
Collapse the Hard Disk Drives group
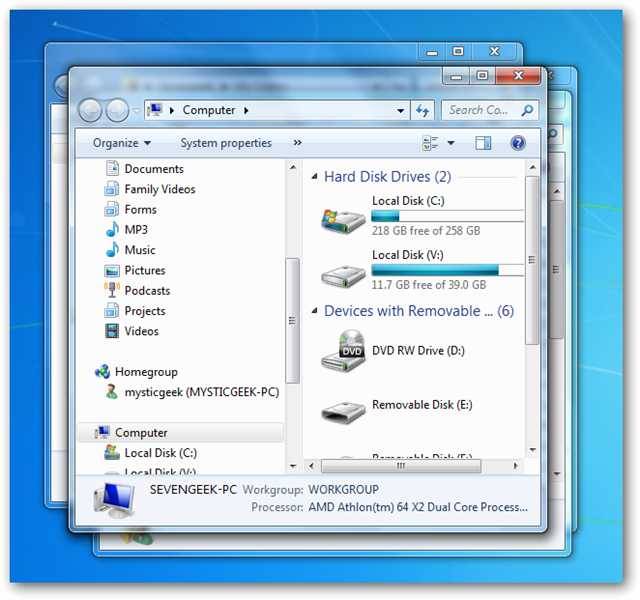click(x=314, y=176)
